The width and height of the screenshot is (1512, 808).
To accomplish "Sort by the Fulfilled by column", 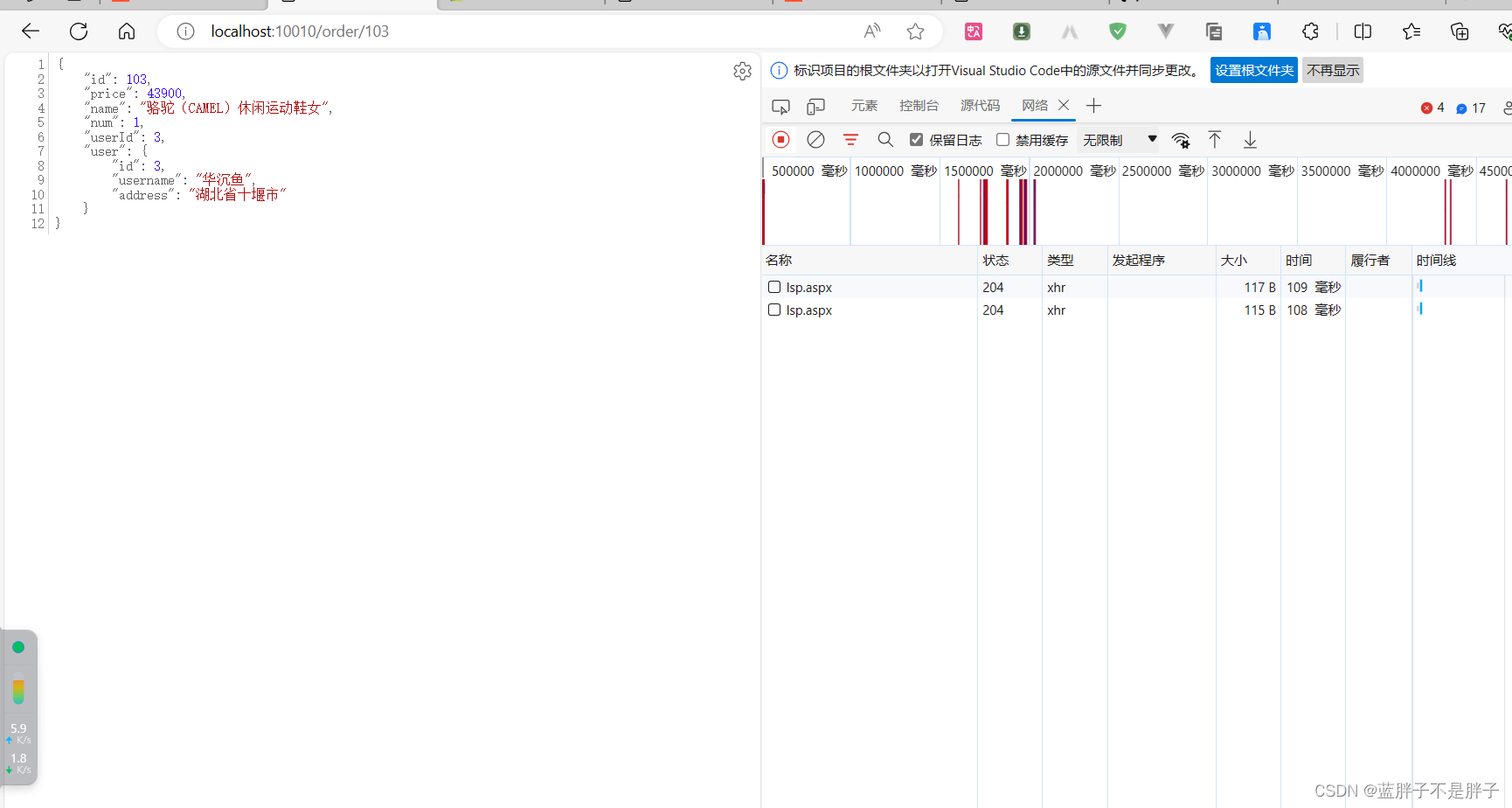I will 1377,261.
